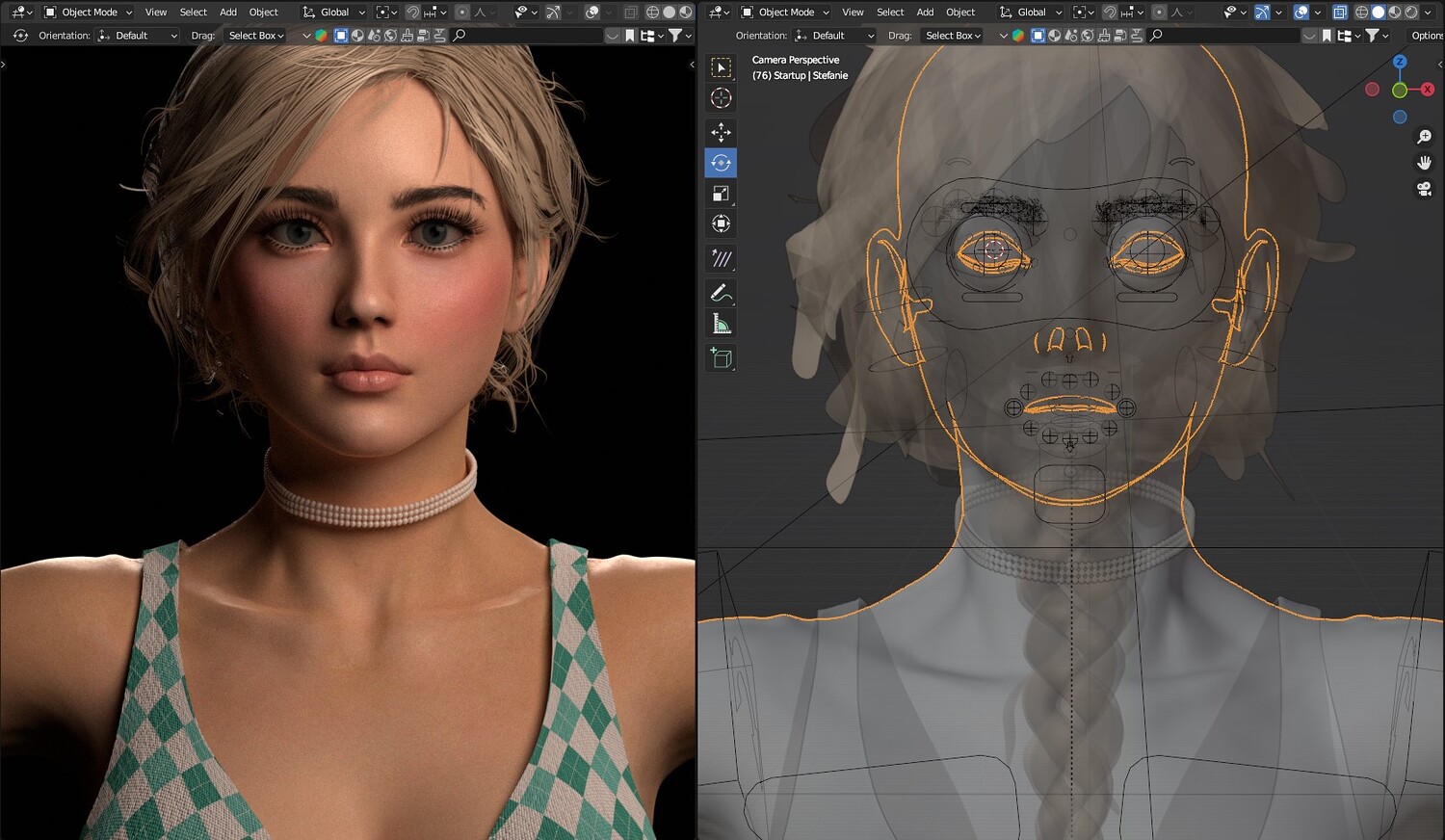Switch left viewport to solid shading

(669, 13)
